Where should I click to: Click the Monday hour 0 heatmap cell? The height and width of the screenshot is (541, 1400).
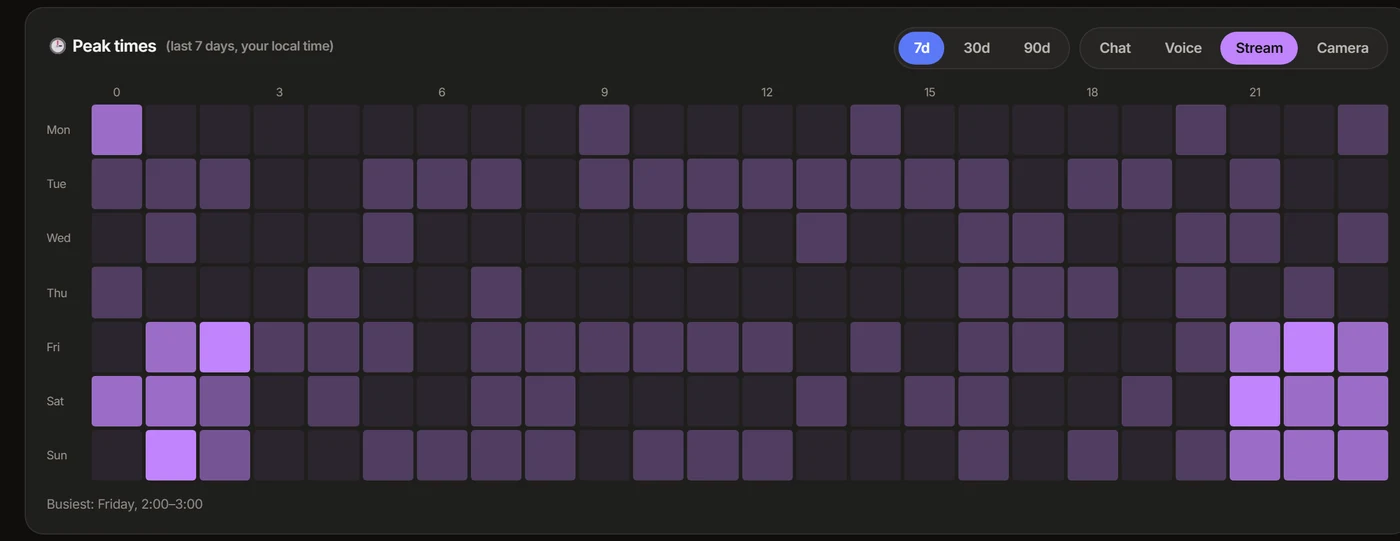tap(117, 130)
